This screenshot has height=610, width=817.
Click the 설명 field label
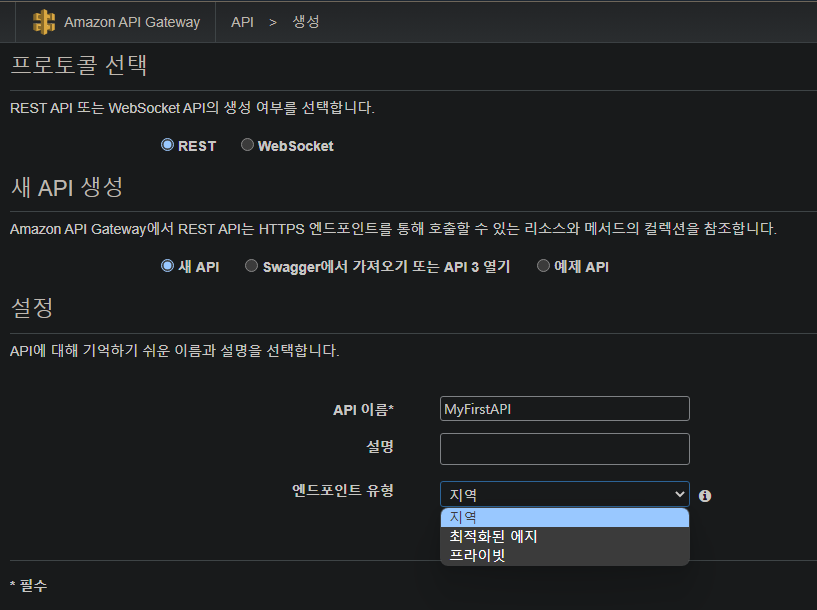coord(380,446)
